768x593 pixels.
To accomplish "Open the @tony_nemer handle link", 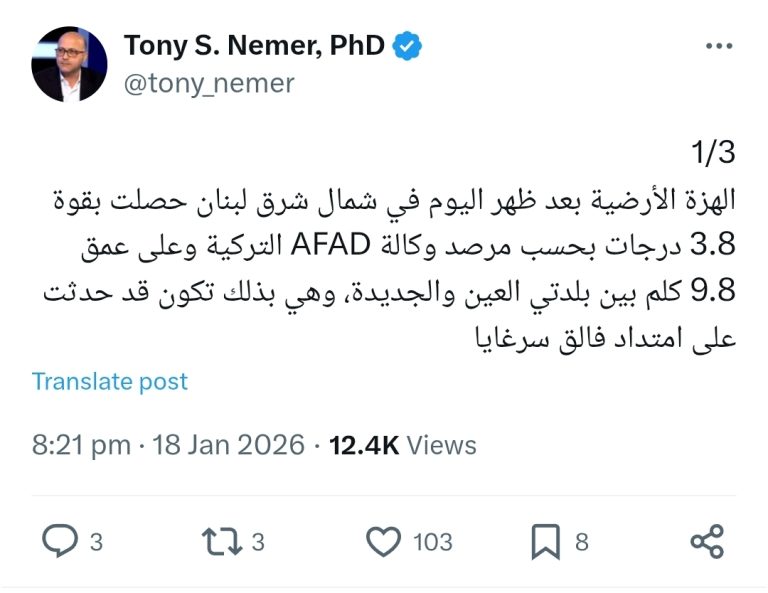I will (209, 84).
